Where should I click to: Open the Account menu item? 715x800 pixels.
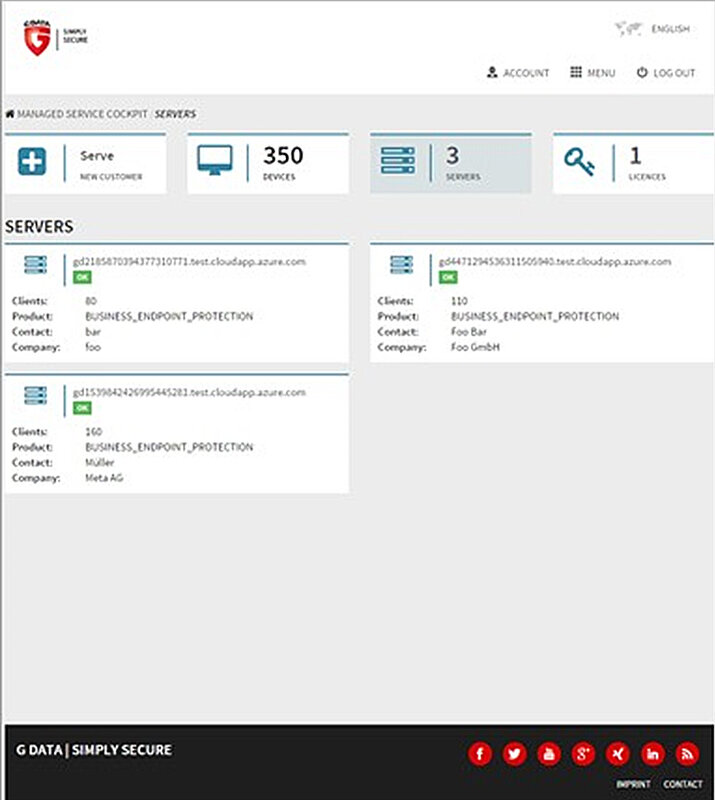pos(518,73)
